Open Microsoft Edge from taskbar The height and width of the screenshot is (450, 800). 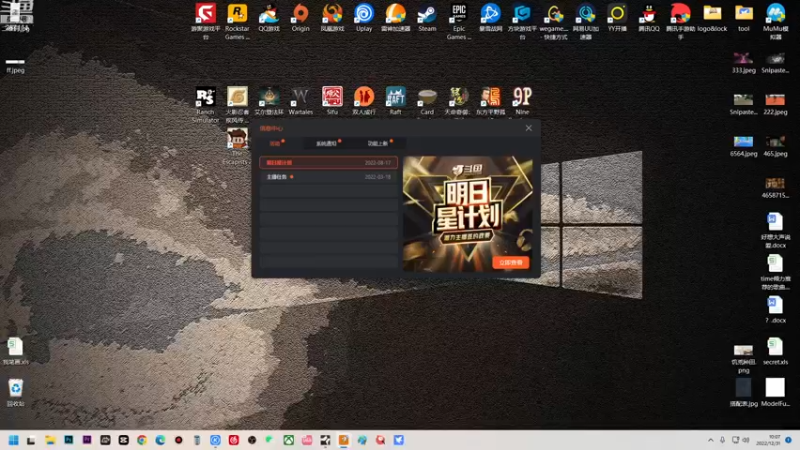point(160,440)
